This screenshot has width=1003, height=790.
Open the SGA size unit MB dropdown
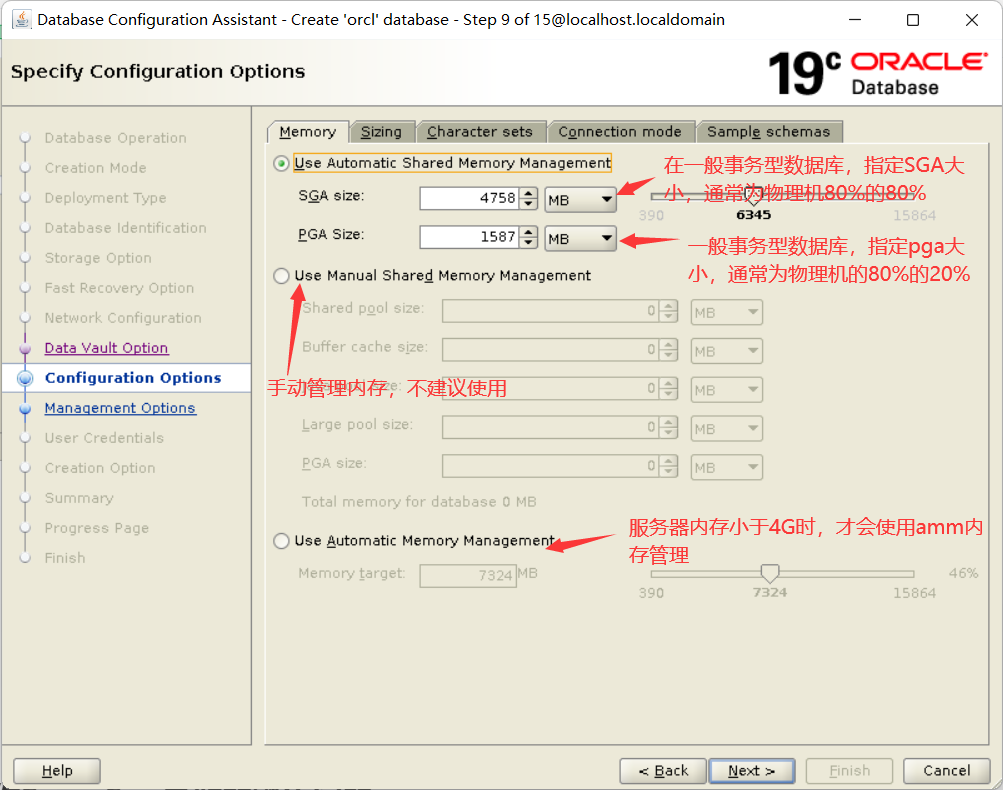pyautogui.click(x=580, y=200)
